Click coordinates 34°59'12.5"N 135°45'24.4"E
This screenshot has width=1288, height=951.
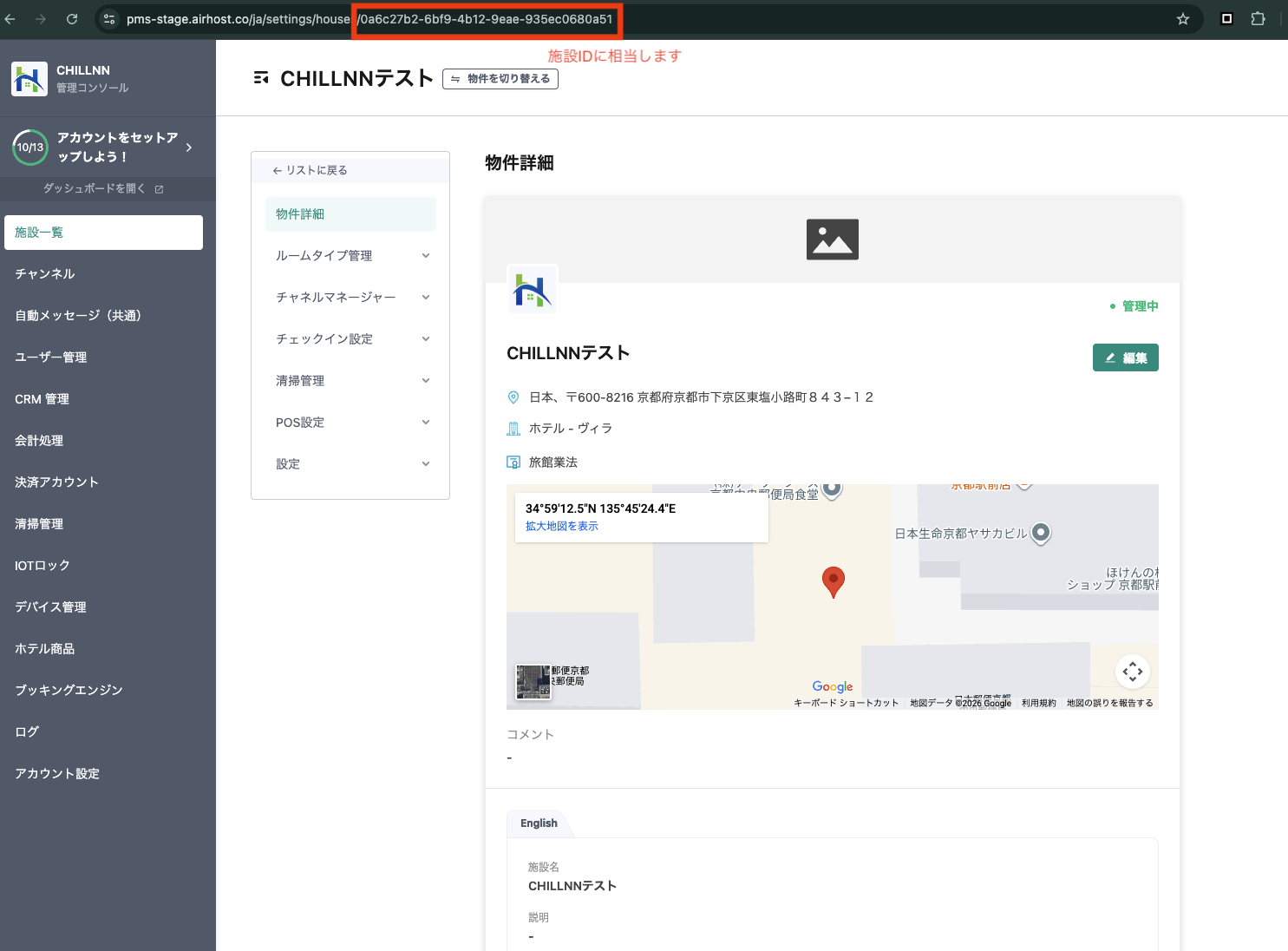[600, 508]
